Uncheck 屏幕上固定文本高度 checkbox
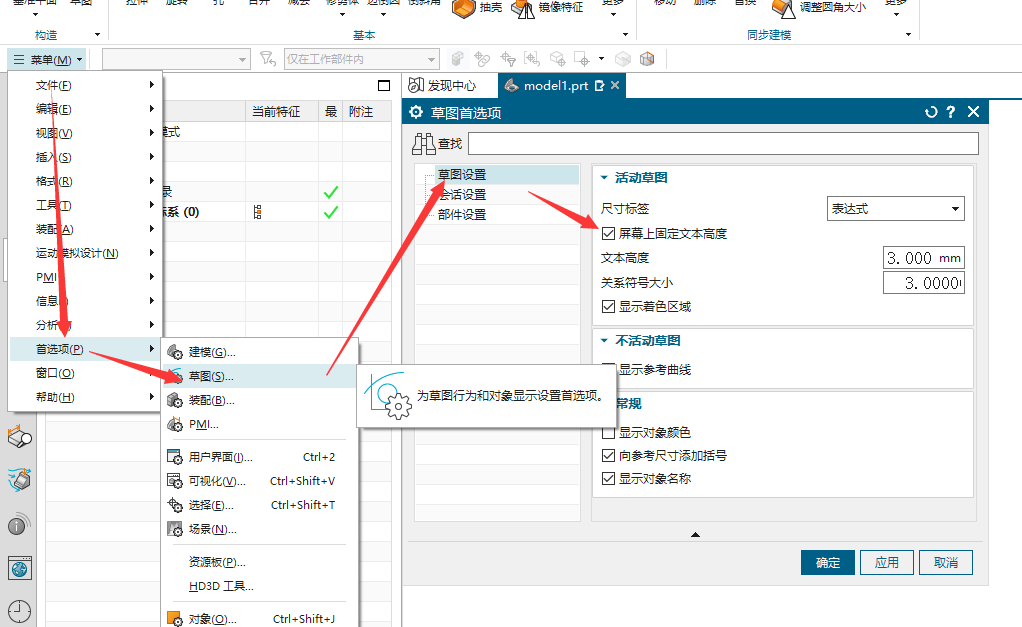Screen dimensions: 1022x627 [x=609, y=234]
